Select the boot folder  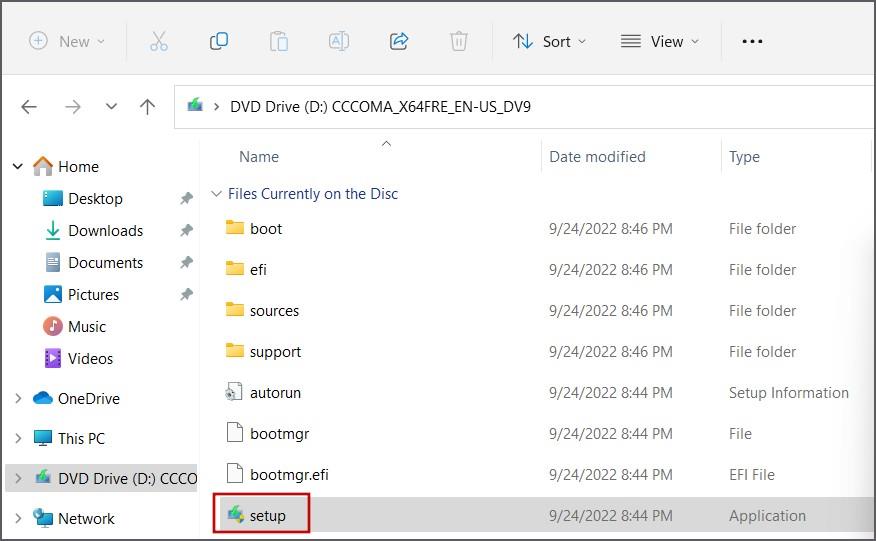pyautogui.click(x=266, y=229)
